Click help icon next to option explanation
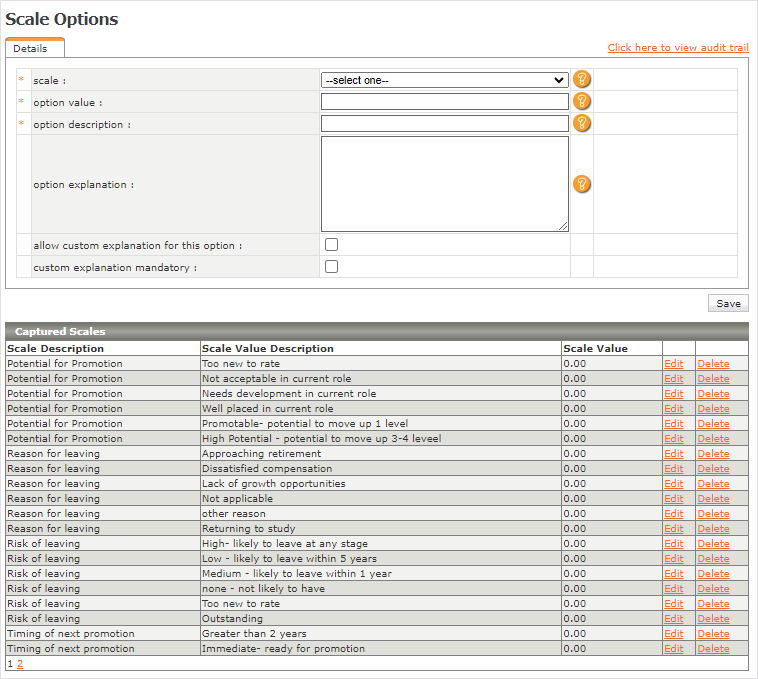Screen dimensions: 758x679 pos(581,184)
